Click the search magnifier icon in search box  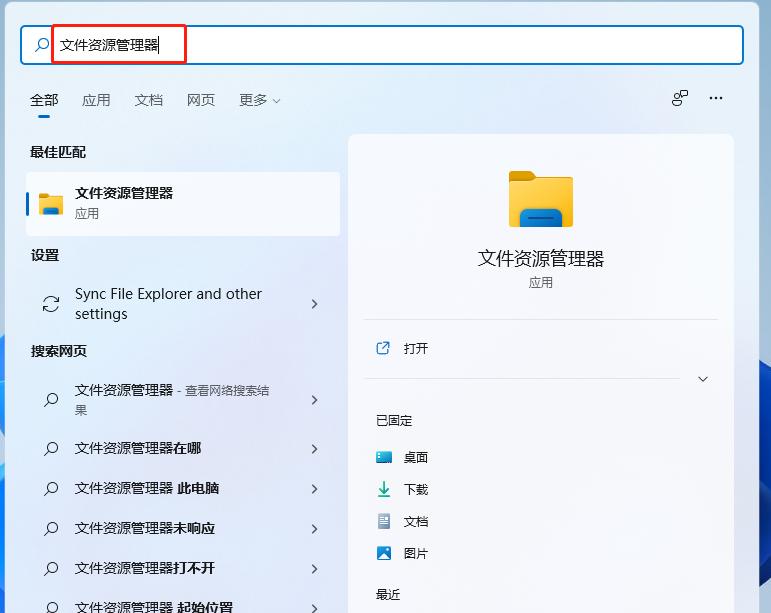(x=42, y=45)
